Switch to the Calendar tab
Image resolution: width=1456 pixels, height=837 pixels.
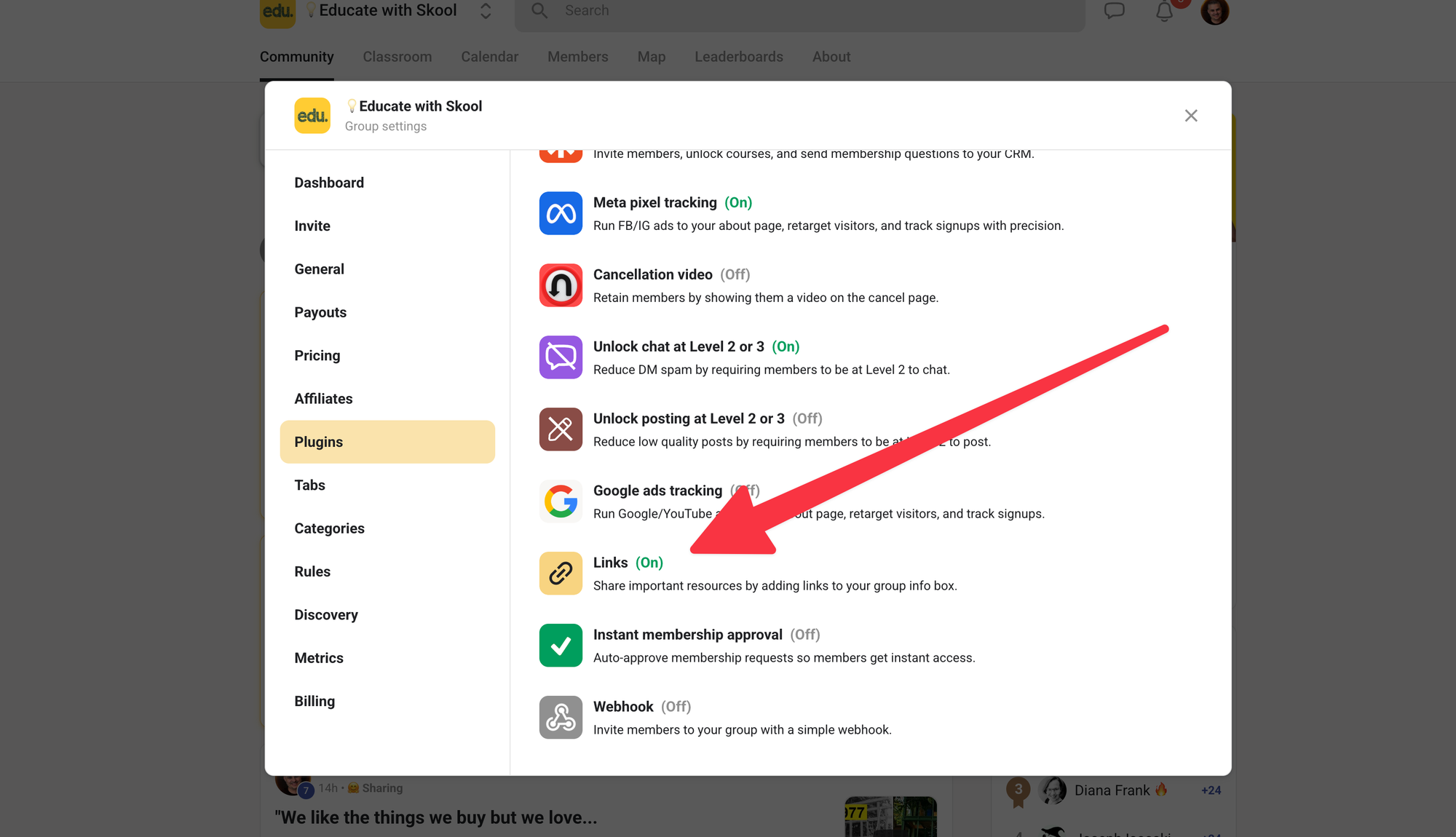pos(490,57)
